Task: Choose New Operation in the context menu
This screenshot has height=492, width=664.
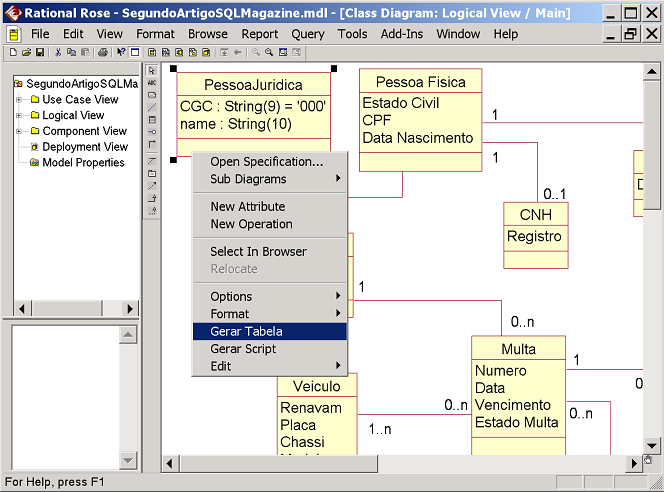Action: (270, 224)
